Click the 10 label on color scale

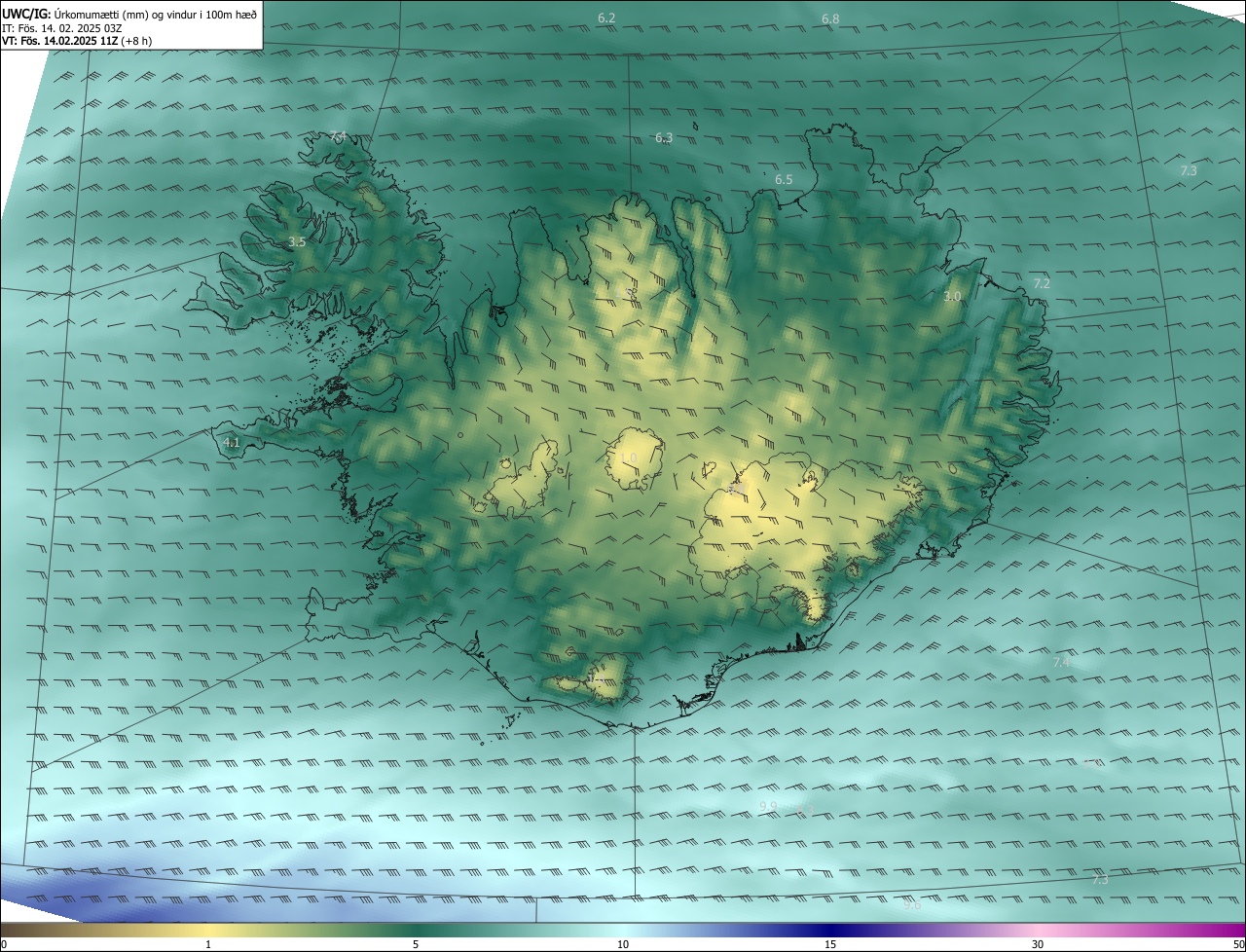pos(623,945)
